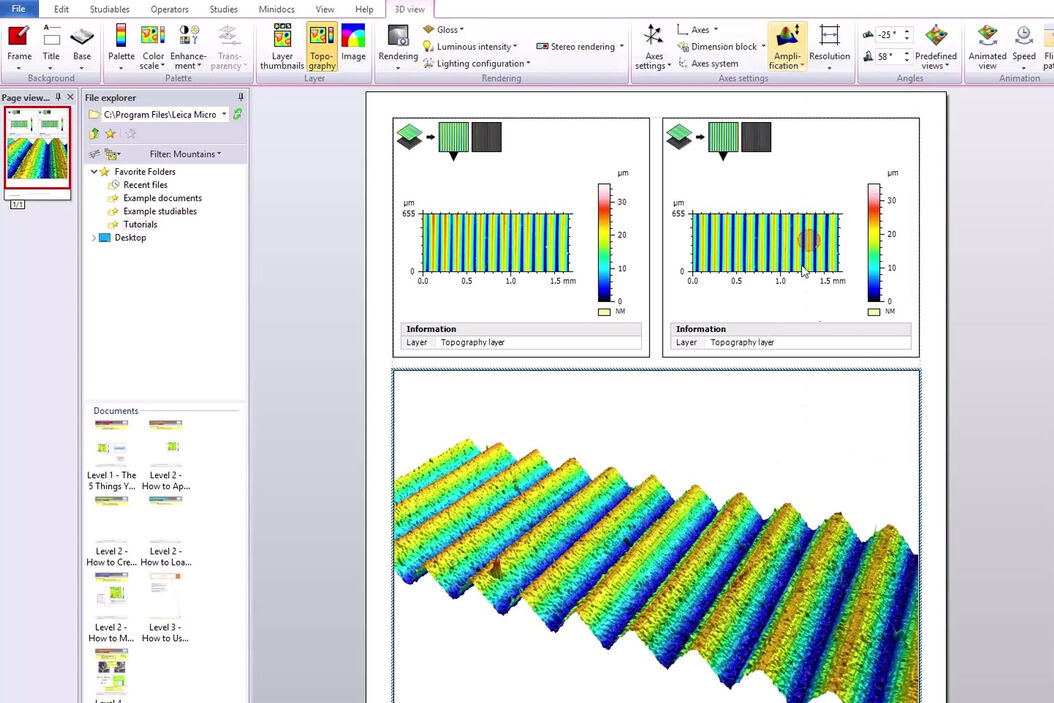Open the Rendering options
Viewport: 1054px width, 703px height.
coord(398,45)
